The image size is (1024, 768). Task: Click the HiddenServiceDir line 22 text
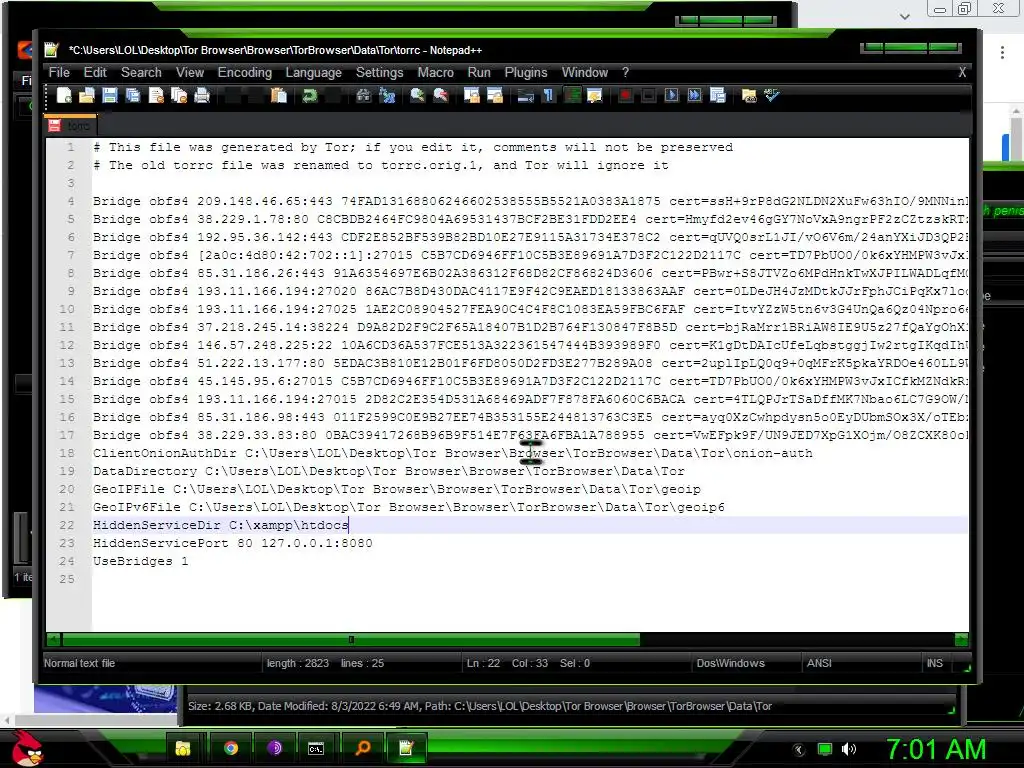[x=221, y=525]
